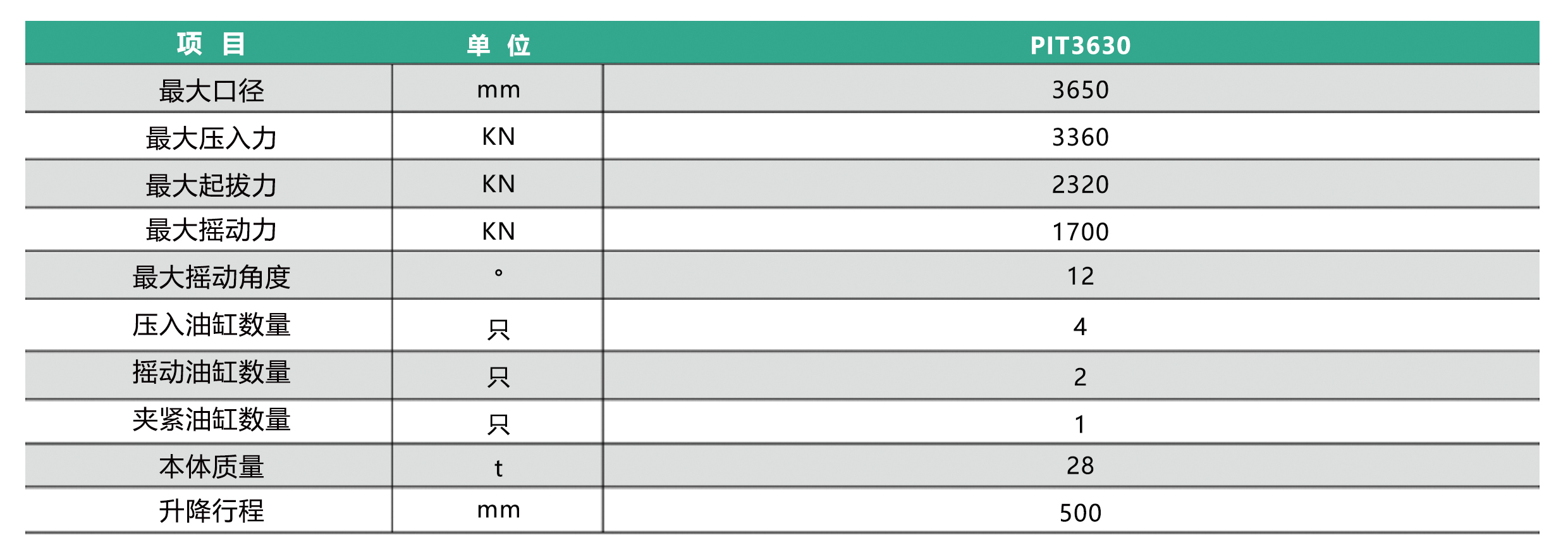
Task: Select the unit t cell
Action: (x=498, y=468)
